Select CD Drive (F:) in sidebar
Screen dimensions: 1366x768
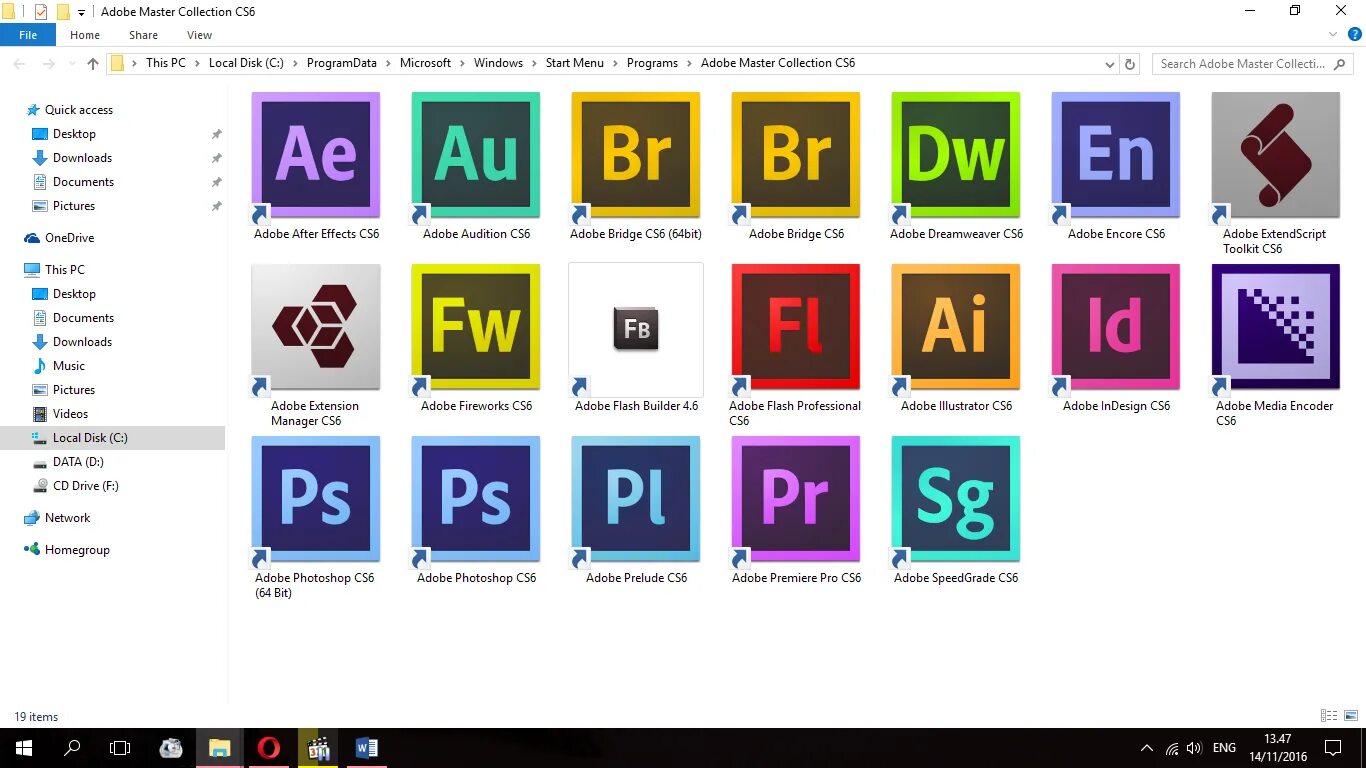point(85,486)
